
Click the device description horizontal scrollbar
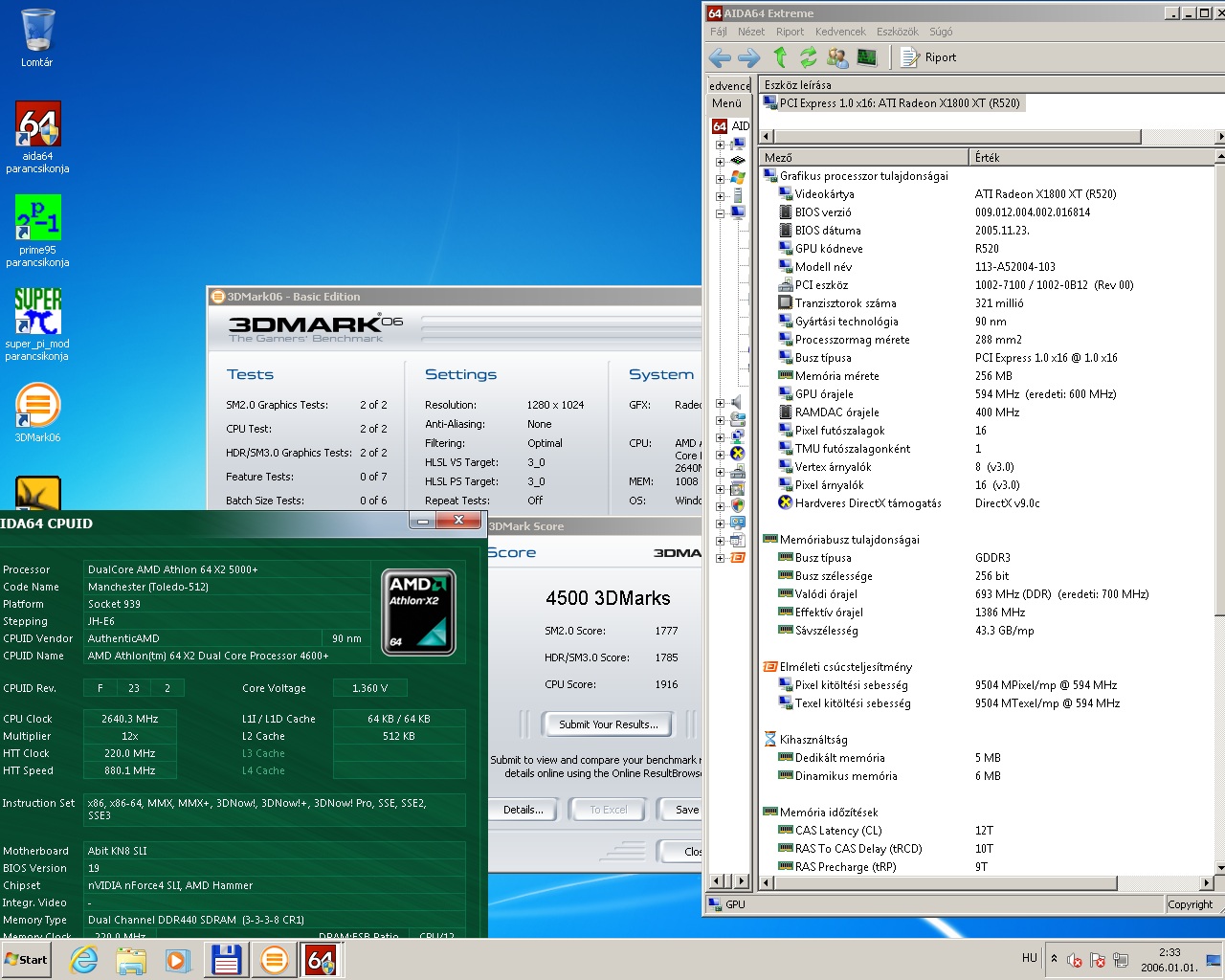991,136
